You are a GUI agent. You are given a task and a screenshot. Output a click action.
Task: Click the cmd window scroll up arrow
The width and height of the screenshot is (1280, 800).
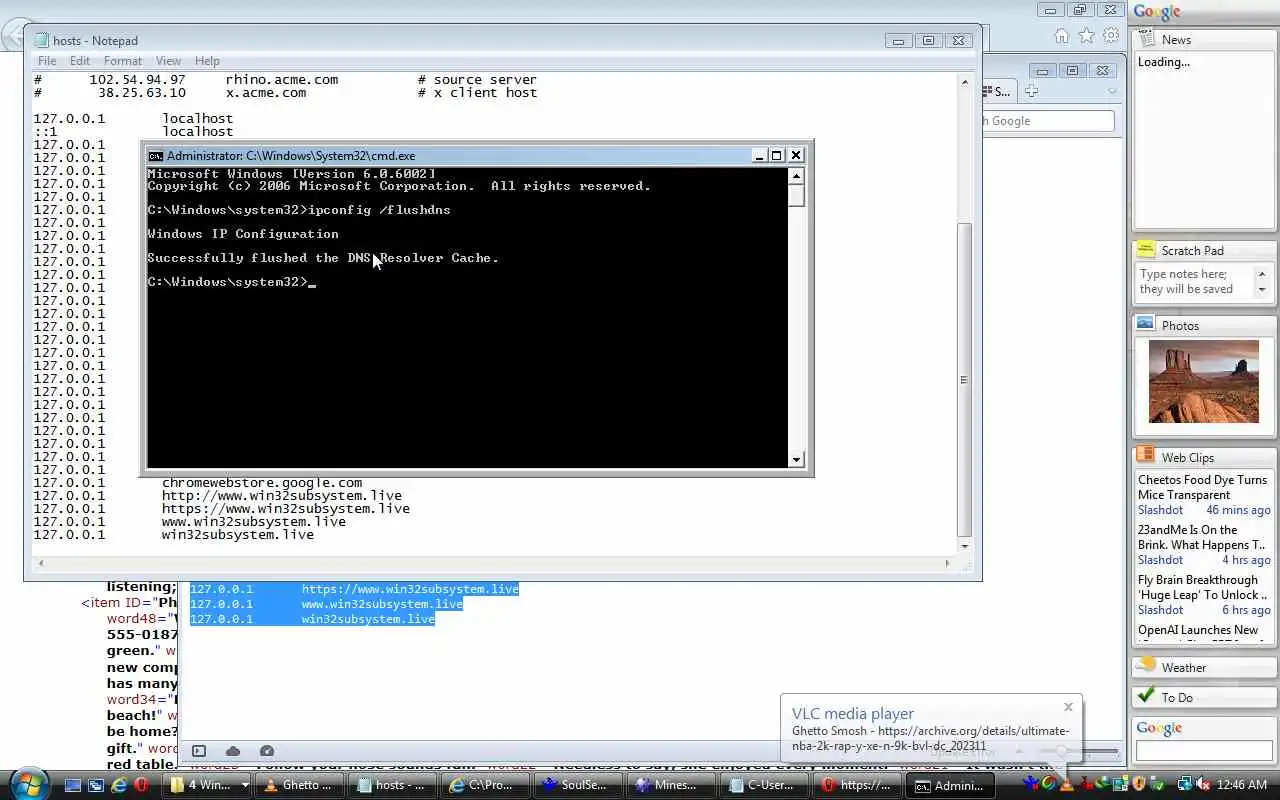click(x=796, y=176)
